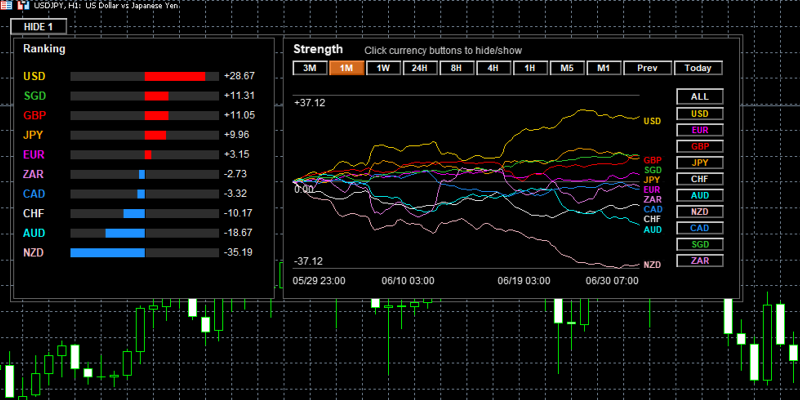Select the 1H timeframe
Image resolution: width=800 pixels, height=400 pixels.
click(530, 68)
